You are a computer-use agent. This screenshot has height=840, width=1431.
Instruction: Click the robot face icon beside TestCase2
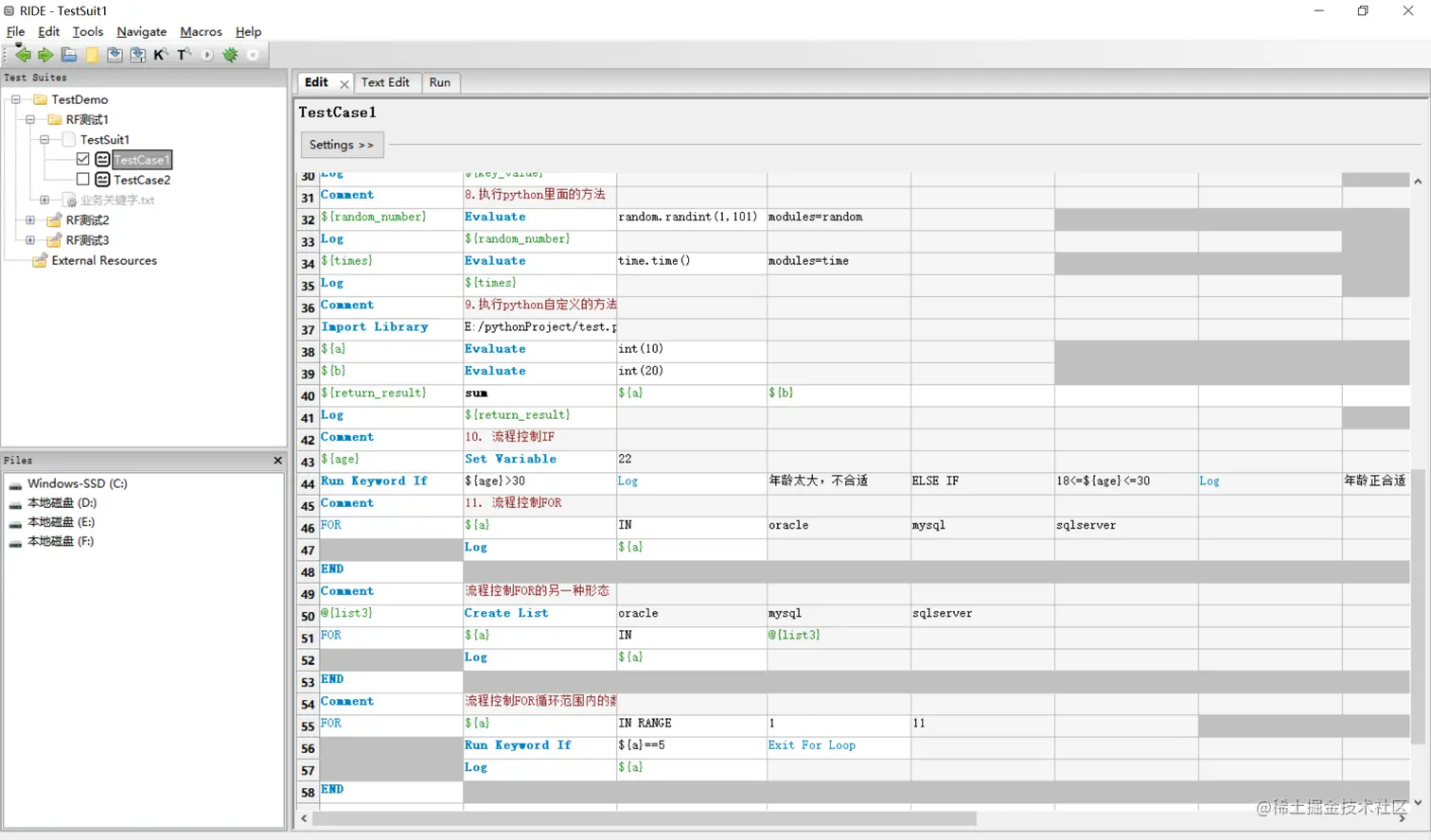(x=102, y=180)
